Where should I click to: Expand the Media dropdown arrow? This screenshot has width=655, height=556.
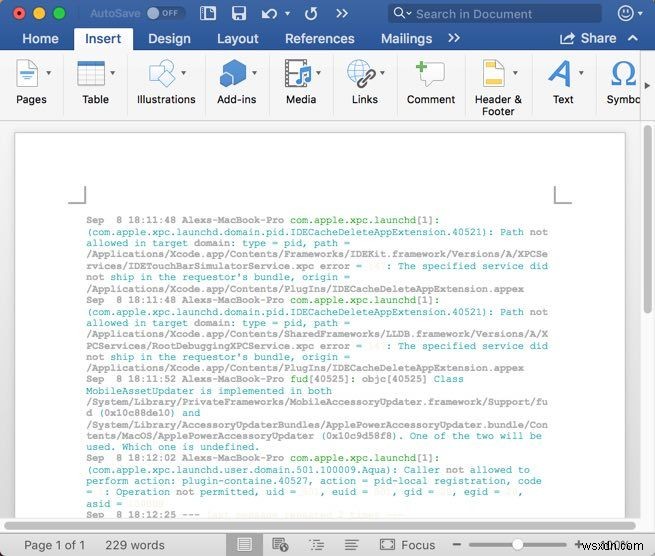pyautogui.click(x=319, y=73)
